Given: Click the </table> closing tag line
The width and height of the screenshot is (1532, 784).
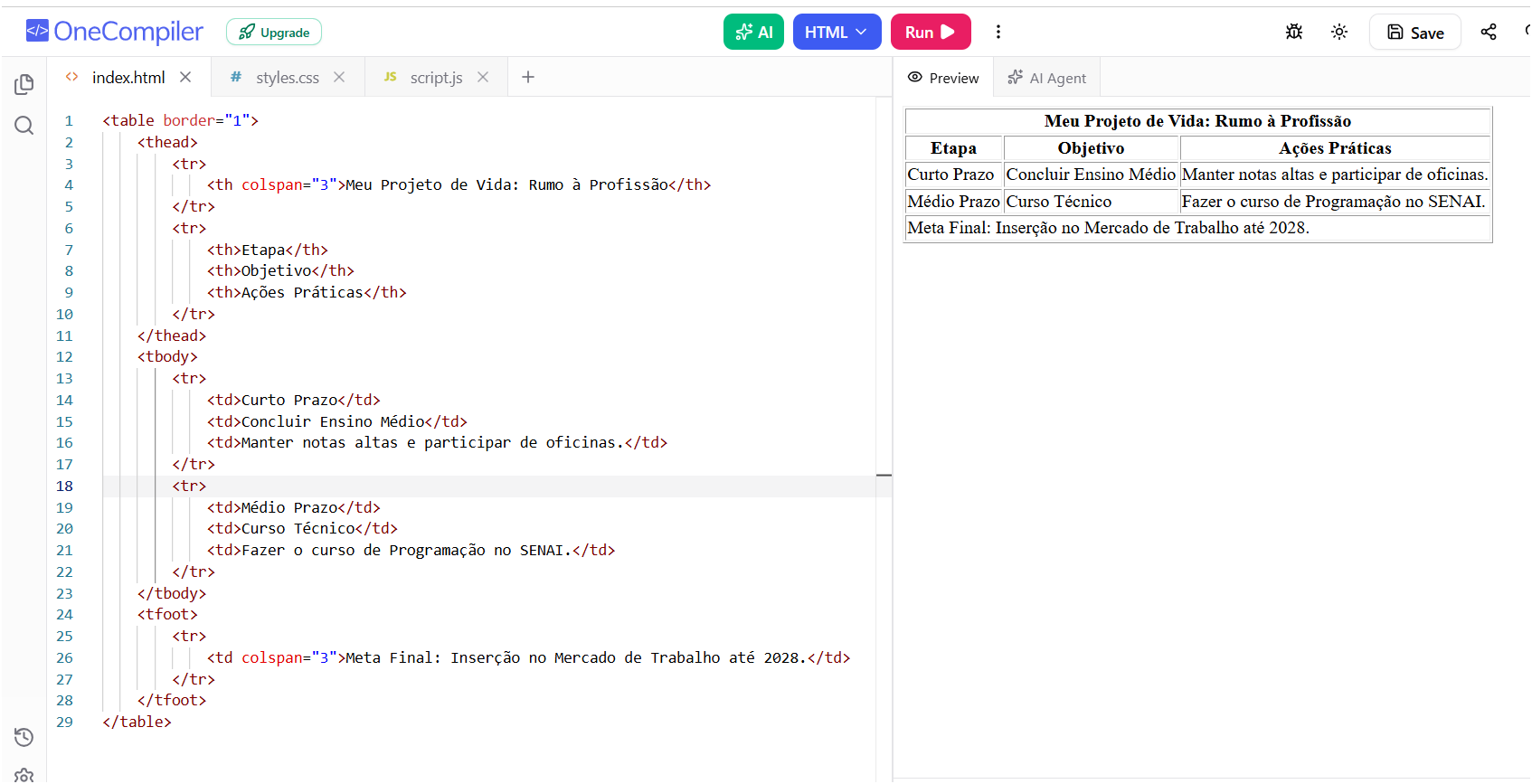Looking at the screenshot, I should (x=137, y=722).
